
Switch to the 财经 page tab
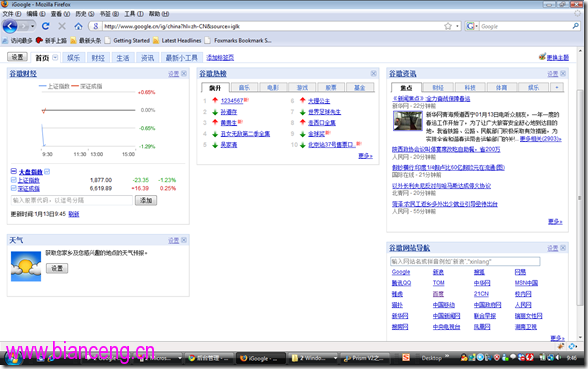coord(98,58)
